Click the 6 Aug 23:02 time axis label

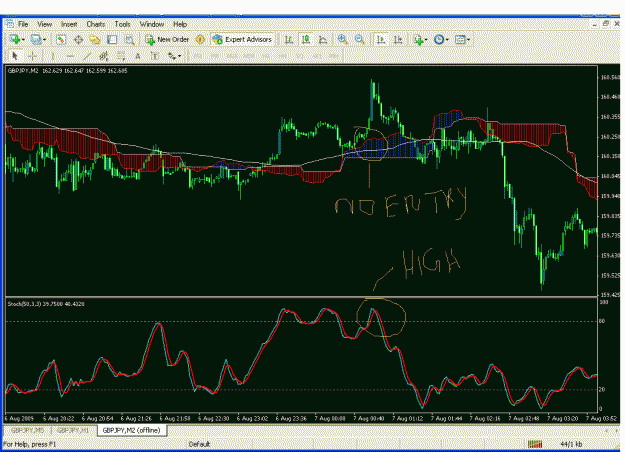(x=252, y=419)
